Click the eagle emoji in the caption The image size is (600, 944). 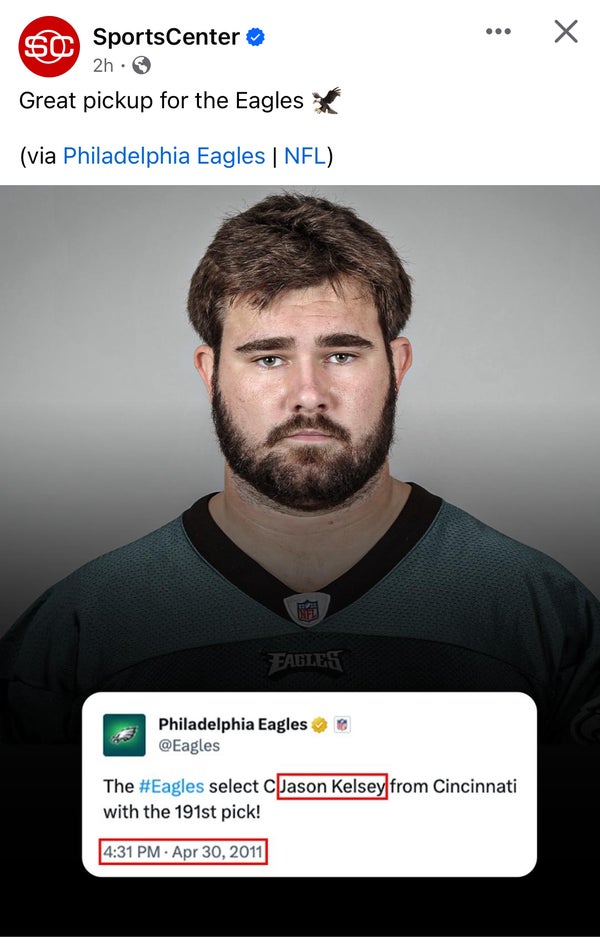click(327, 100)
